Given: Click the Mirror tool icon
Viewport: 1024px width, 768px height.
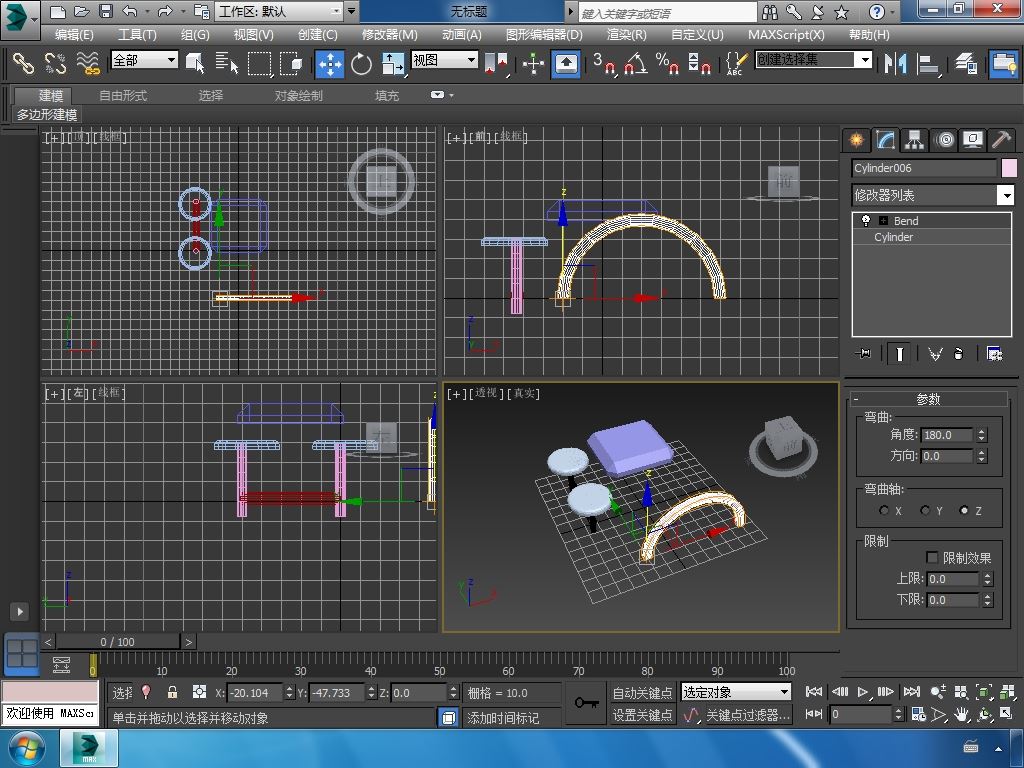Looking at the screenshot, I should pos(895,63).
